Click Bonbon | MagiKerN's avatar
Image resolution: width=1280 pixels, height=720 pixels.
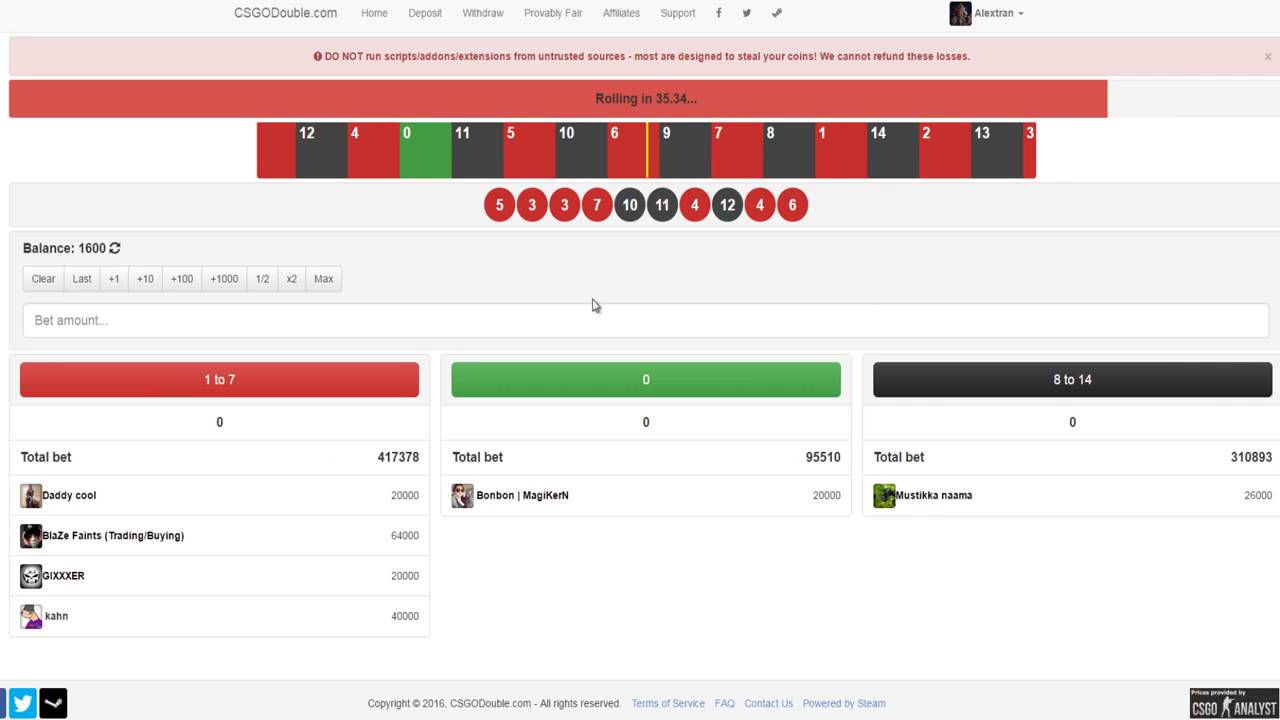[462, 496]
